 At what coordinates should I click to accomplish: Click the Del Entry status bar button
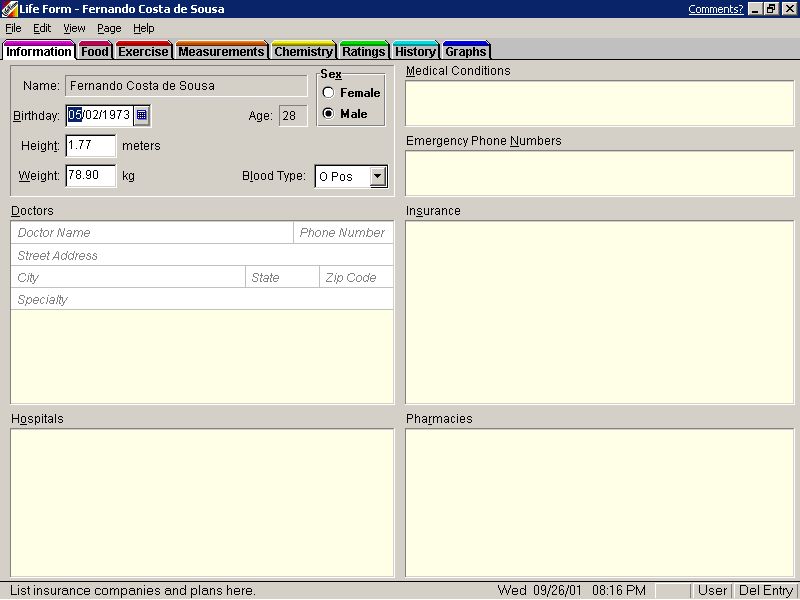coord(765,590)
